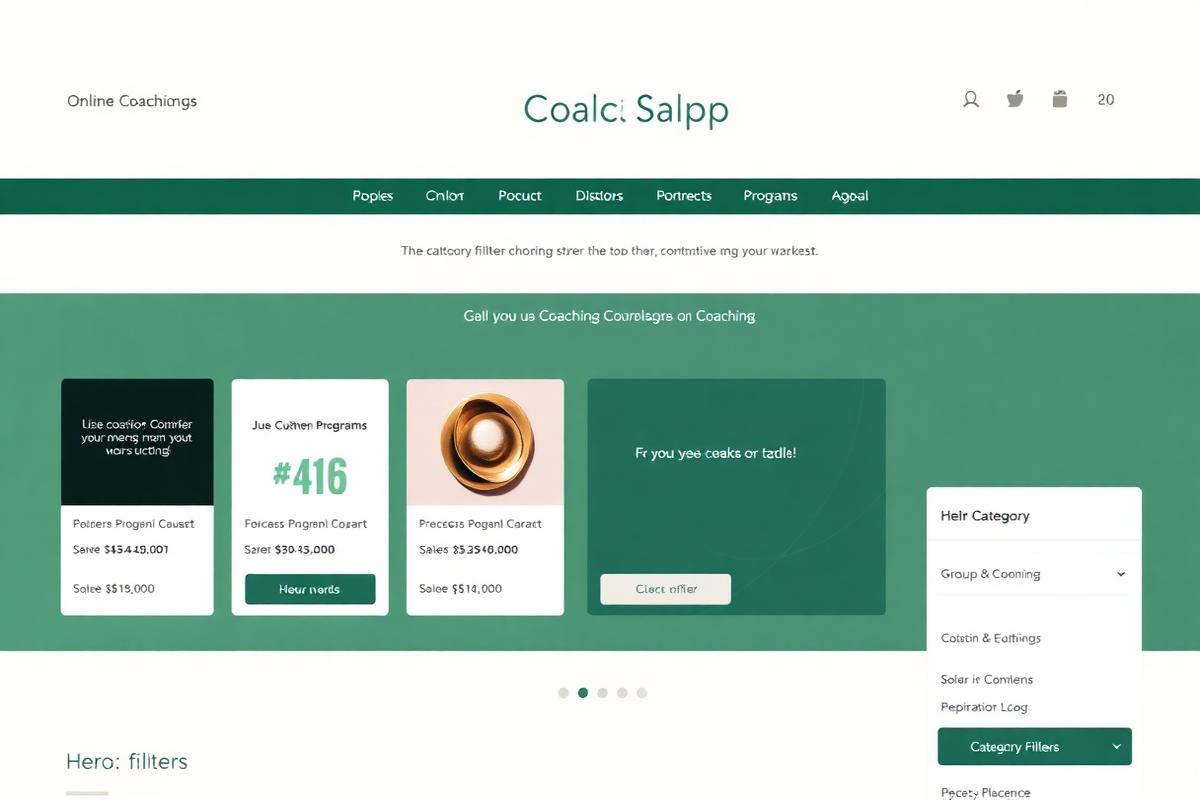Open the Cnlon menu item
The height and width of the screenshot is (800, 1200).
[x=445, y=196]
